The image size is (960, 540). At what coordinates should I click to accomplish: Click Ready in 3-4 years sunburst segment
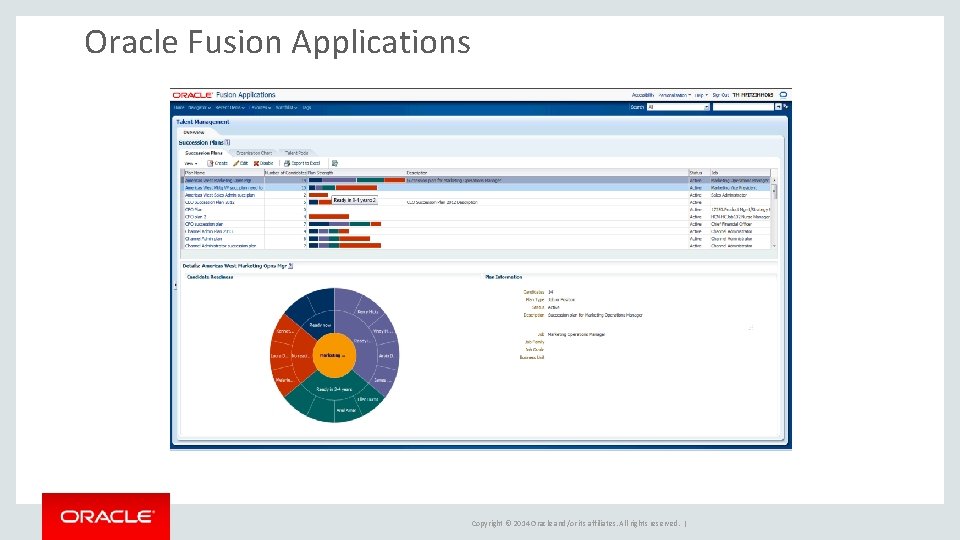(334, 388)
